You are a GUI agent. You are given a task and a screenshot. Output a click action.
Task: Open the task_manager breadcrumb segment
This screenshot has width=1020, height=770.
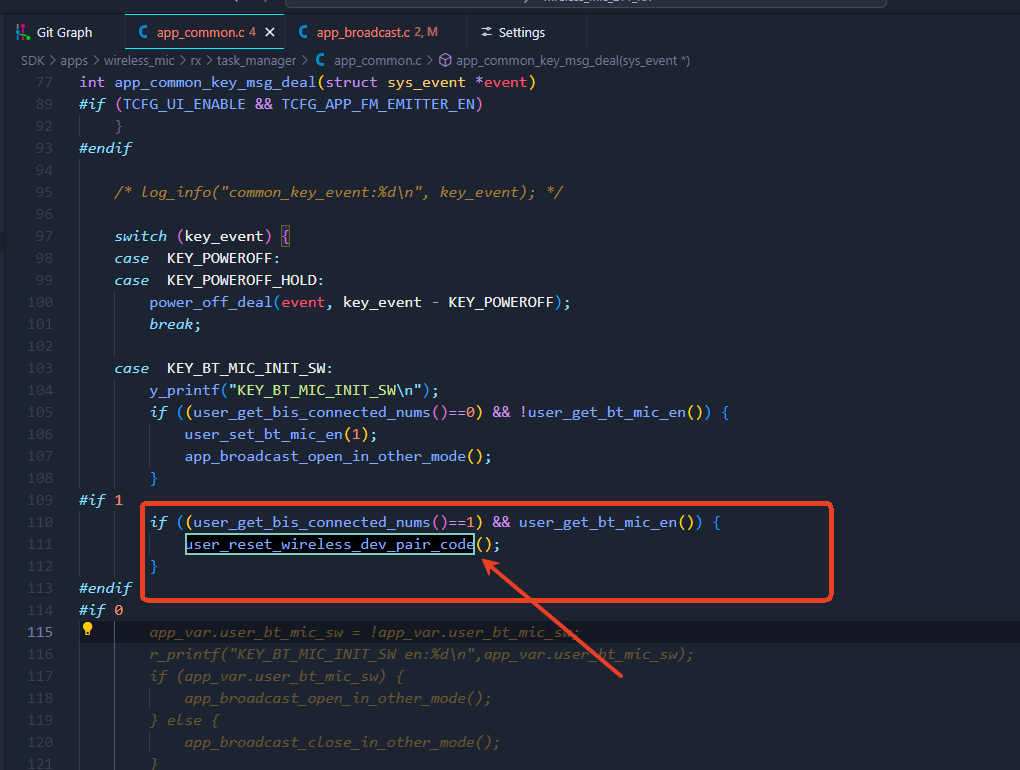point(256,60)
